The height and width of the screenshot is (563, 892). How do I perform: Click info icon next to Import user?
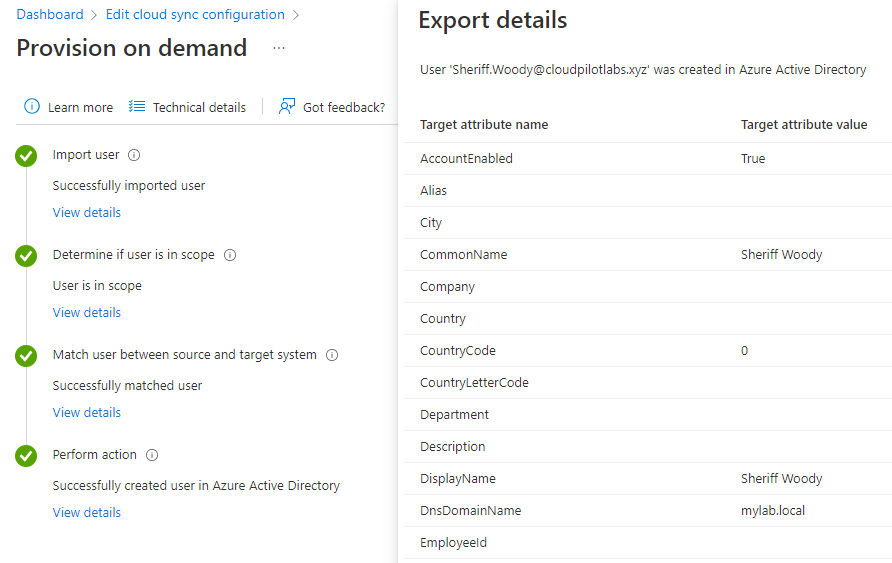coord(134,155)
